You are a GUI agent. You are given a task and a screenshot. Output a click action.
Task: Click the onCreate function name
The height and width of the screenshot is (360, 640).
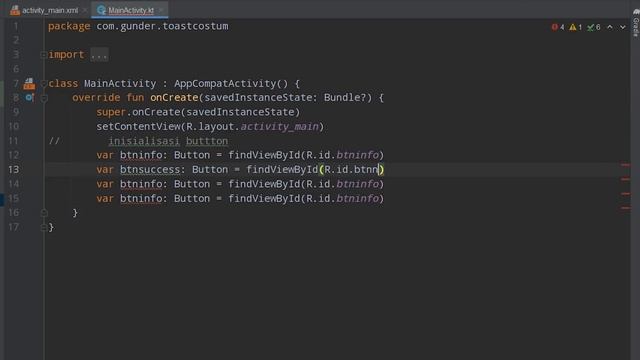[x=174, y=98]
